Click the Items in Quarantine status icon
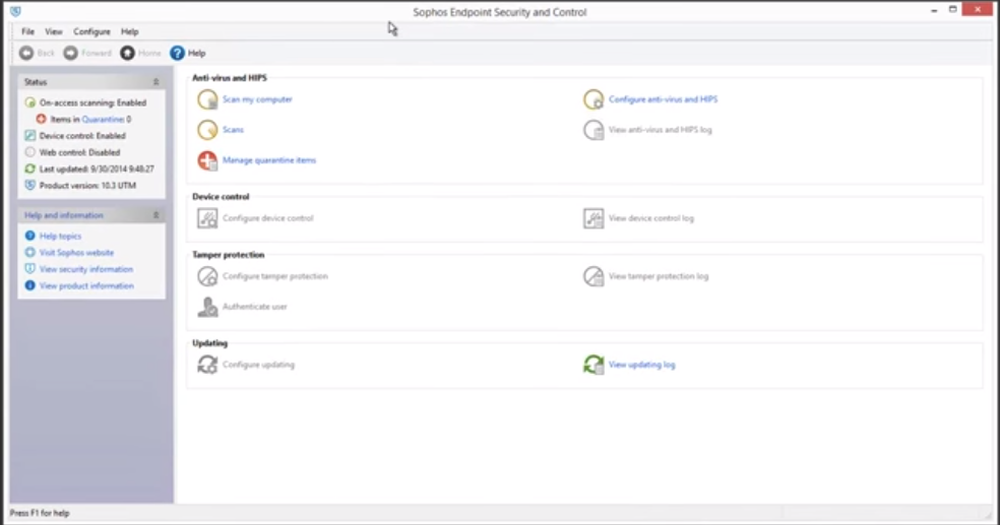The image size is (1000, 525). (41, 119)
